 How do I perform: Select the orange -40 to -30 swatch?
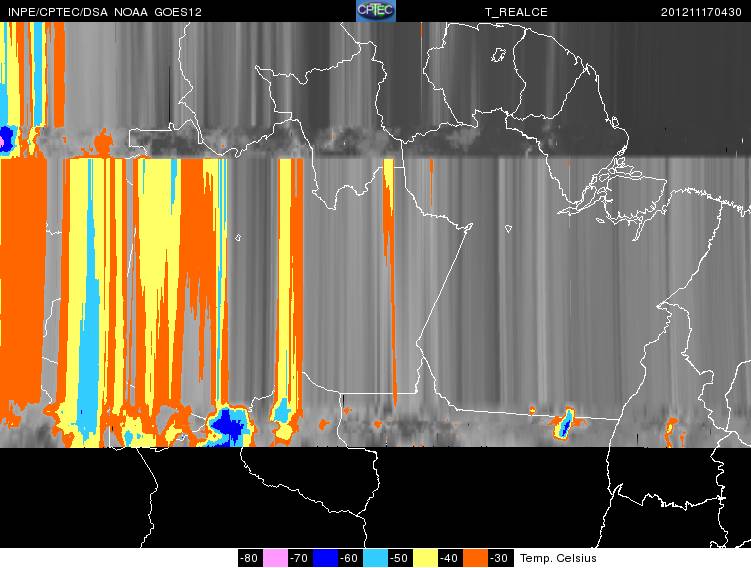[x=476, y=558]
